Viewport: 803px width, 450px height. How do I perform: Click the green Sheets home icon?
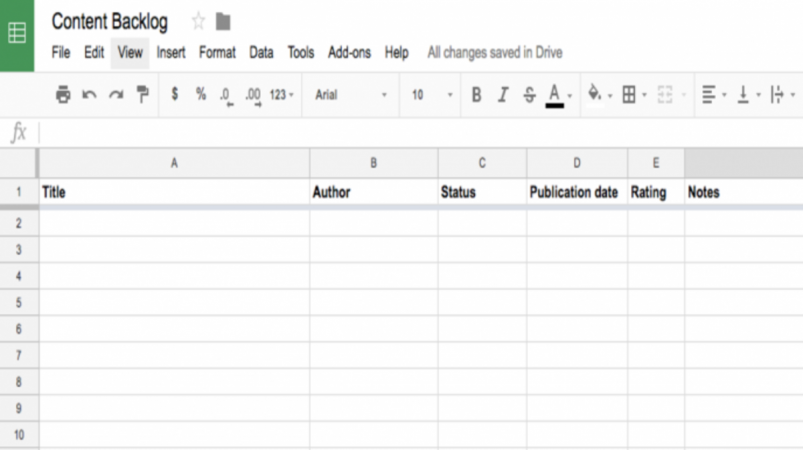[x=17, y=33]
